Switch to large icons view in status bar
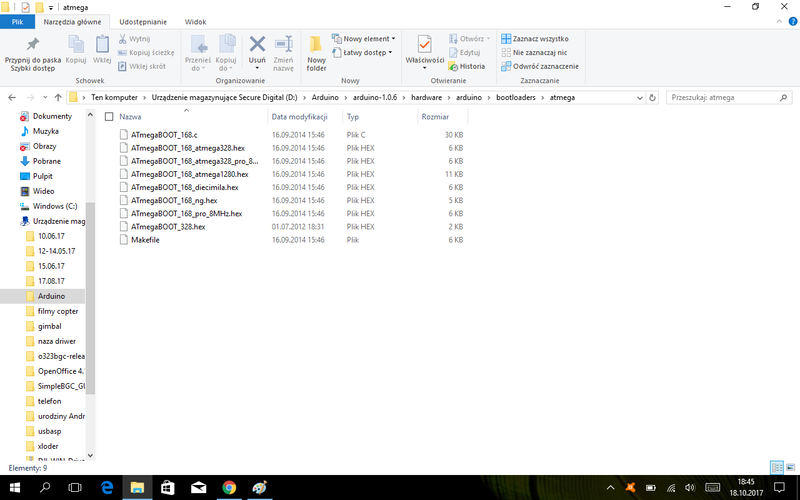 point(791,467)
